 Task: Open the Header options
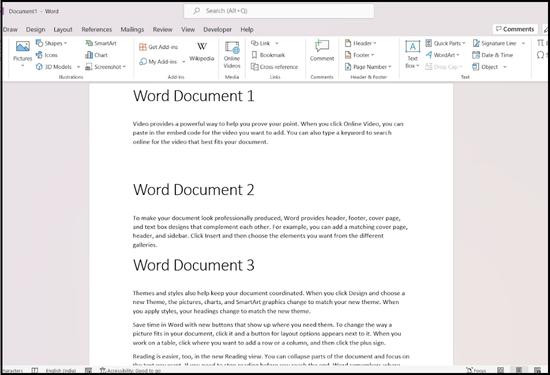(361, 43)
